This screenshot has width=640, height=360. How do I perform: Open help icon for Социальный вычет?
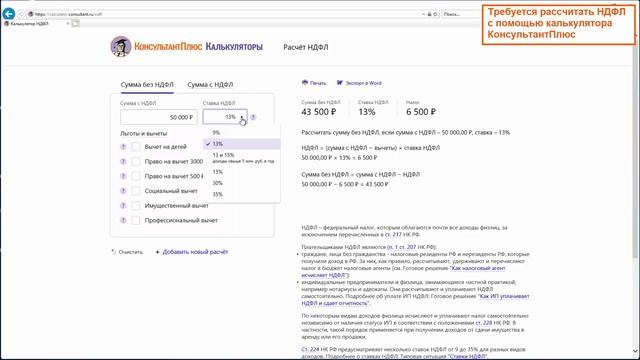pyautogui.click(x=123, y=191)
